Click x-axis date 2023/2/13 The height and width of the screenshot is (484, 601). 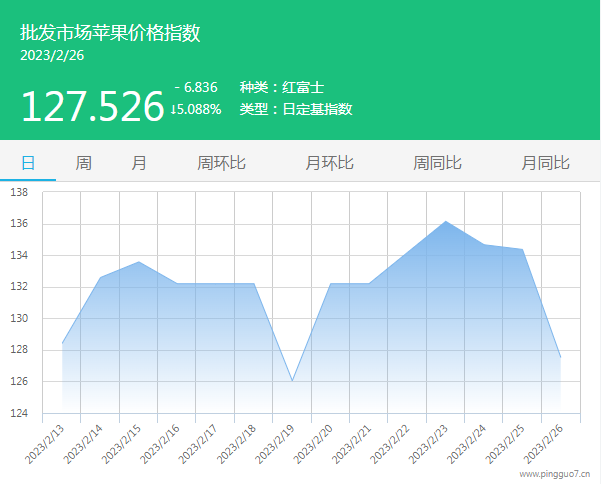pyautogui.click(x=44, y=445)
